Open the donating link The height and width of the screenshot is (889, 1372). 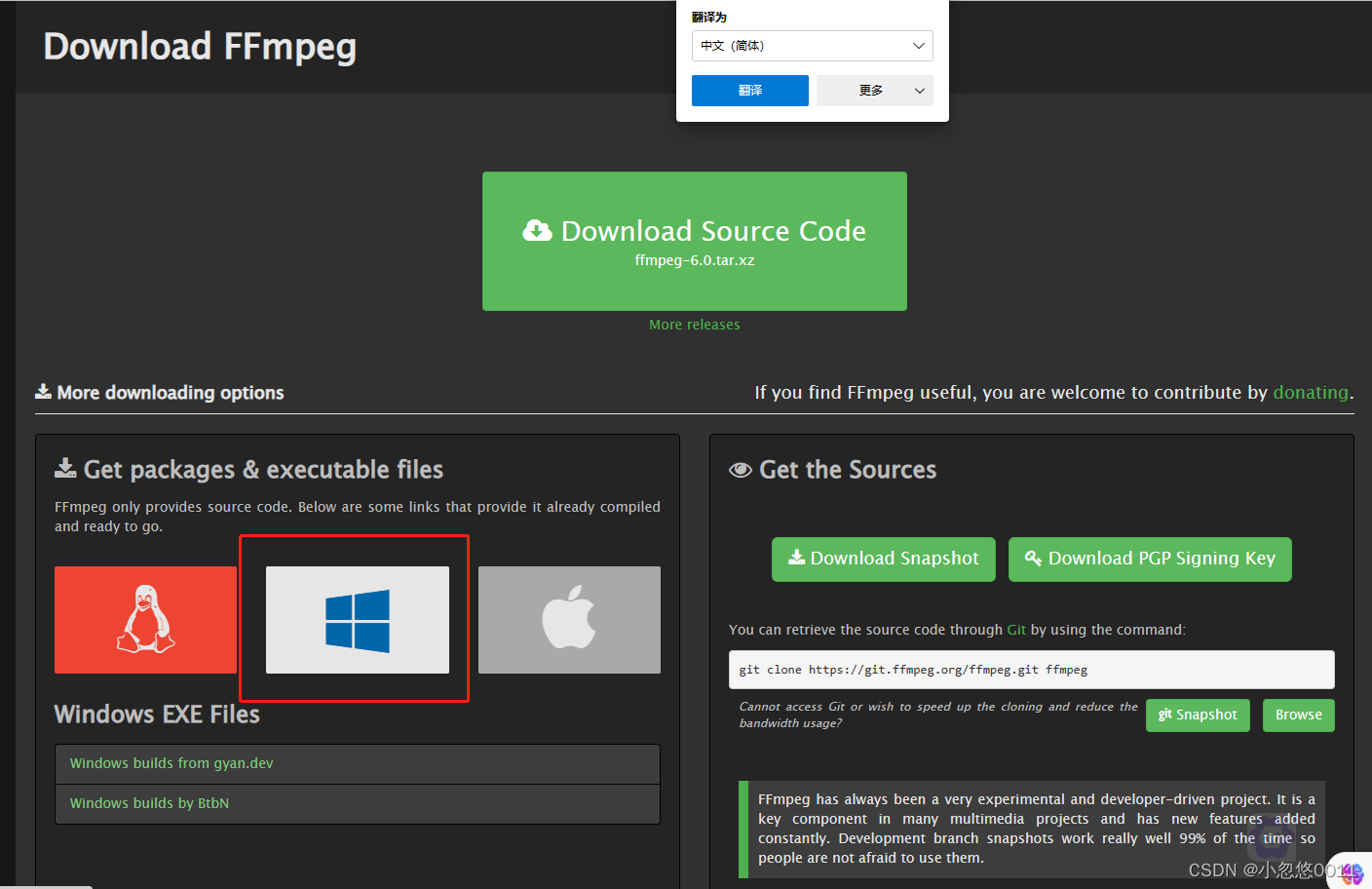click(1311, 392)
